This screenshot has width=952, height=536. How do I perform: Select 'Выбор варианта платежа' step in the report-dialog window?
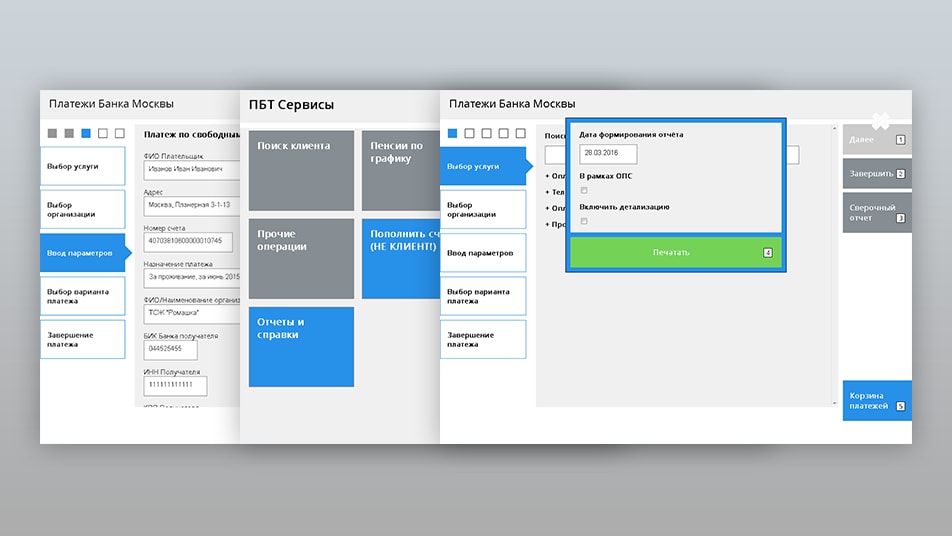(x=483, y=296)
